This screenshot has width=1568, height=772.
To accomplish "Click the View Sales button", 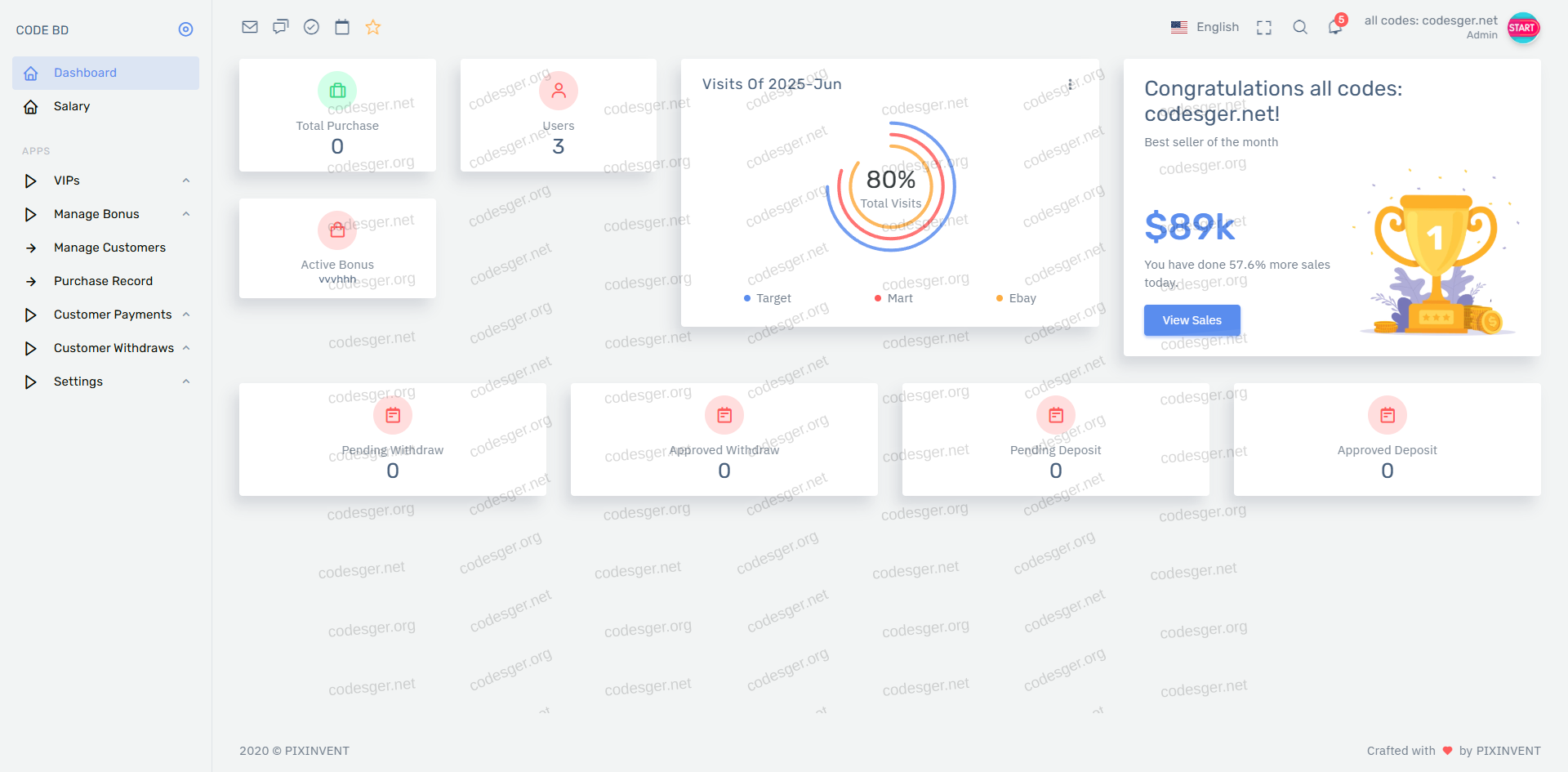I will coord(1192,320).
